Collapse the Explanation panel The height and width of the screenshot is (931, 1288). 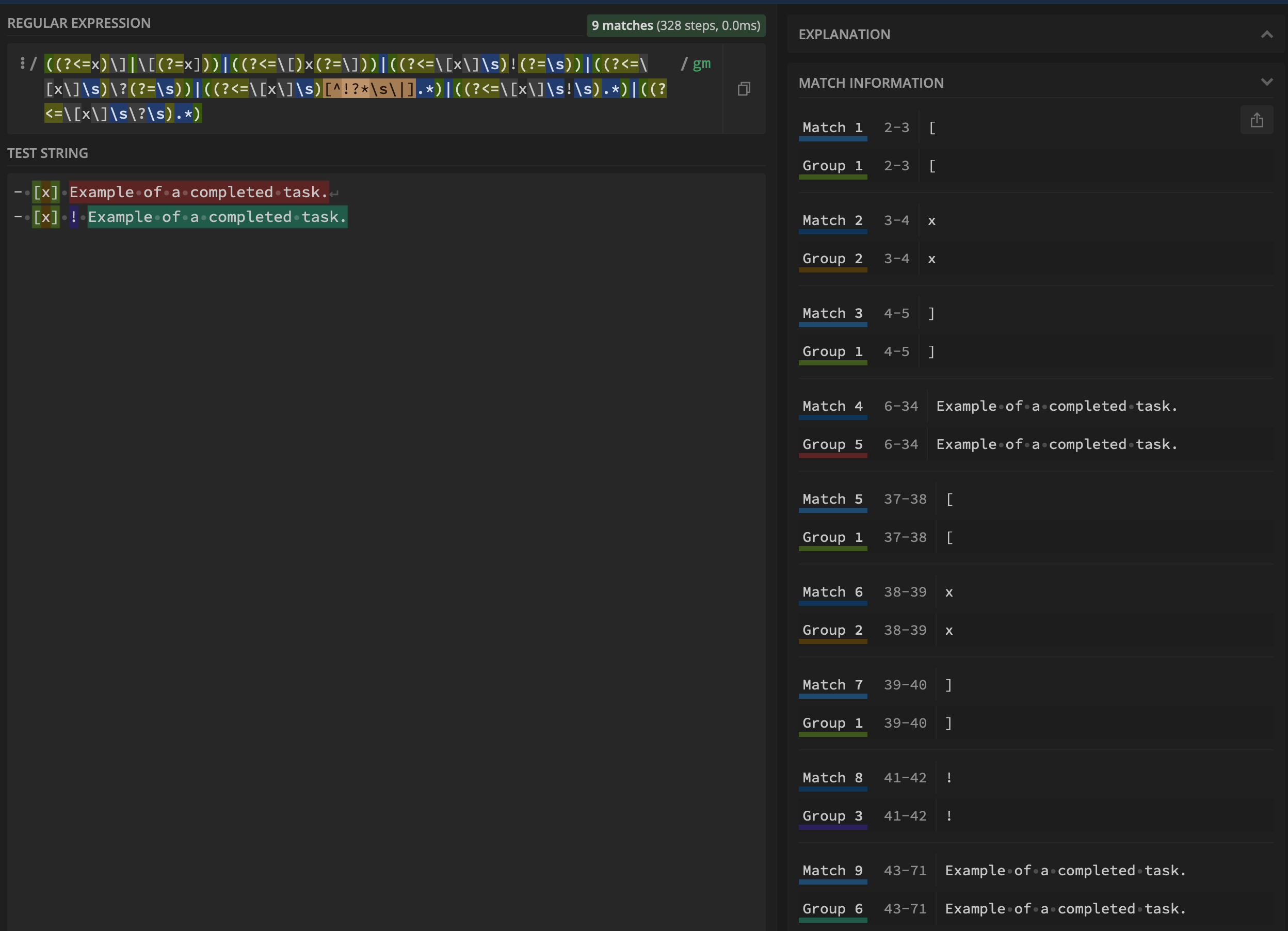click(1267, 34)
